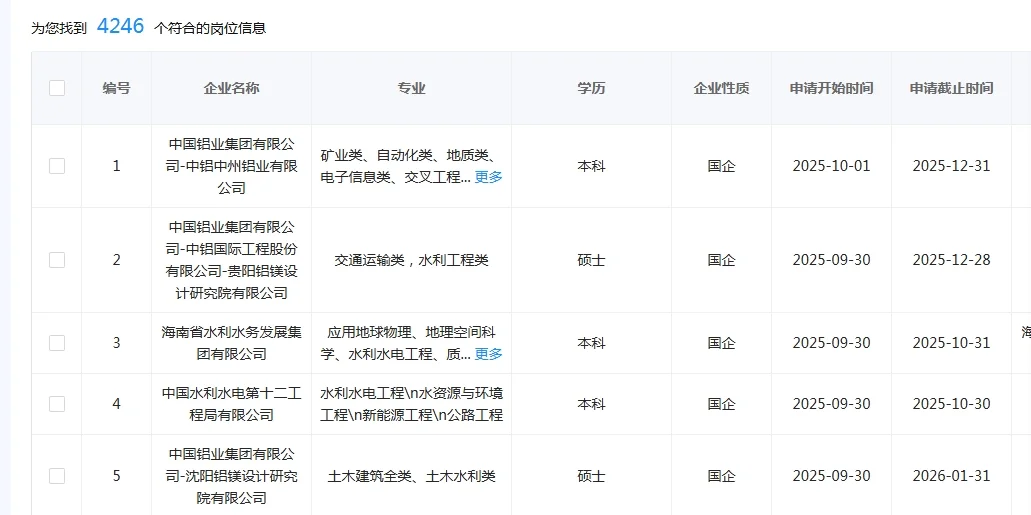Check row 4 中国水利水电第十二工程局 checkbox
1031x515 pixels.
57,404
